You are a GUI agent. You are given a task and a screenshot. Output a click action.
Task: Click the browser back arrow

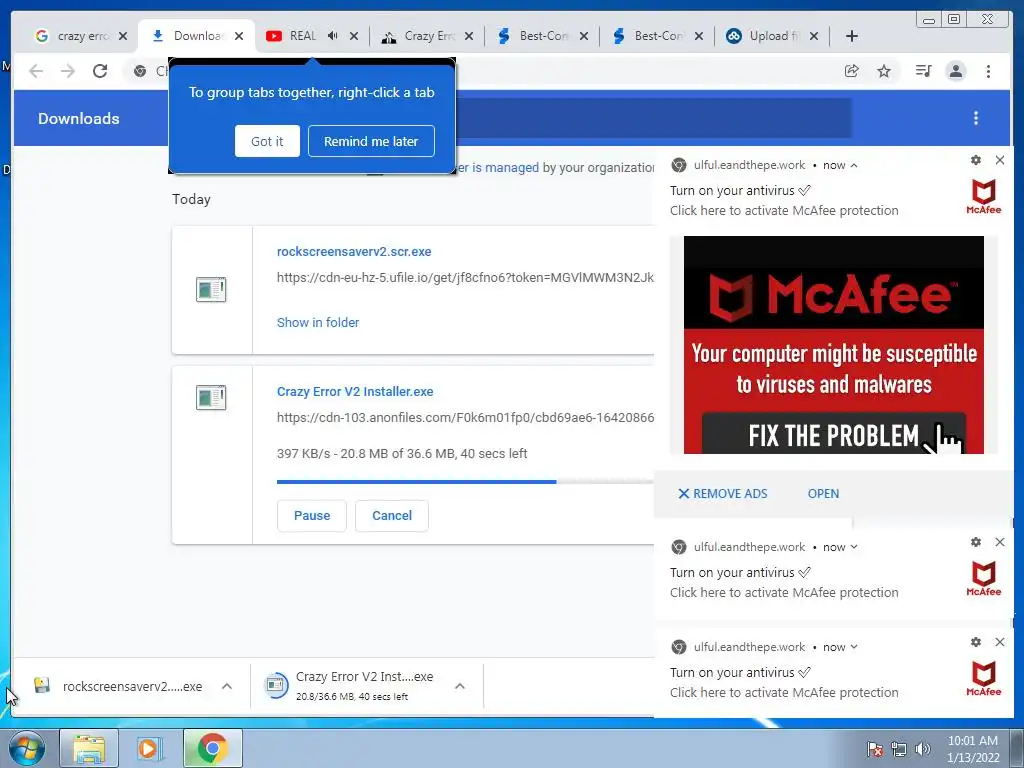coord(36,71)
